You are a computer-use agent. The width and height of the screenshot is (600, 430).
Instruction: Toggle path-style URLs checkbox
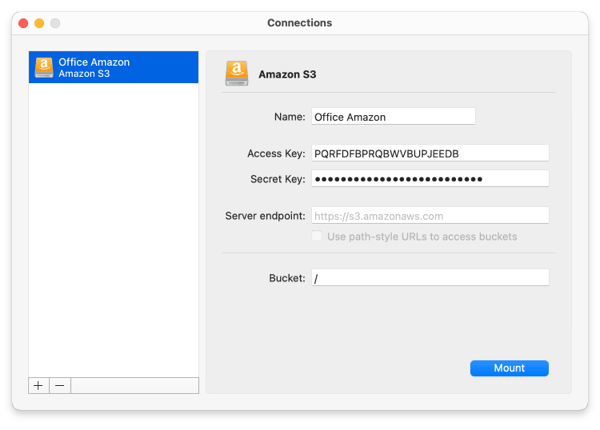coord(317,236)
